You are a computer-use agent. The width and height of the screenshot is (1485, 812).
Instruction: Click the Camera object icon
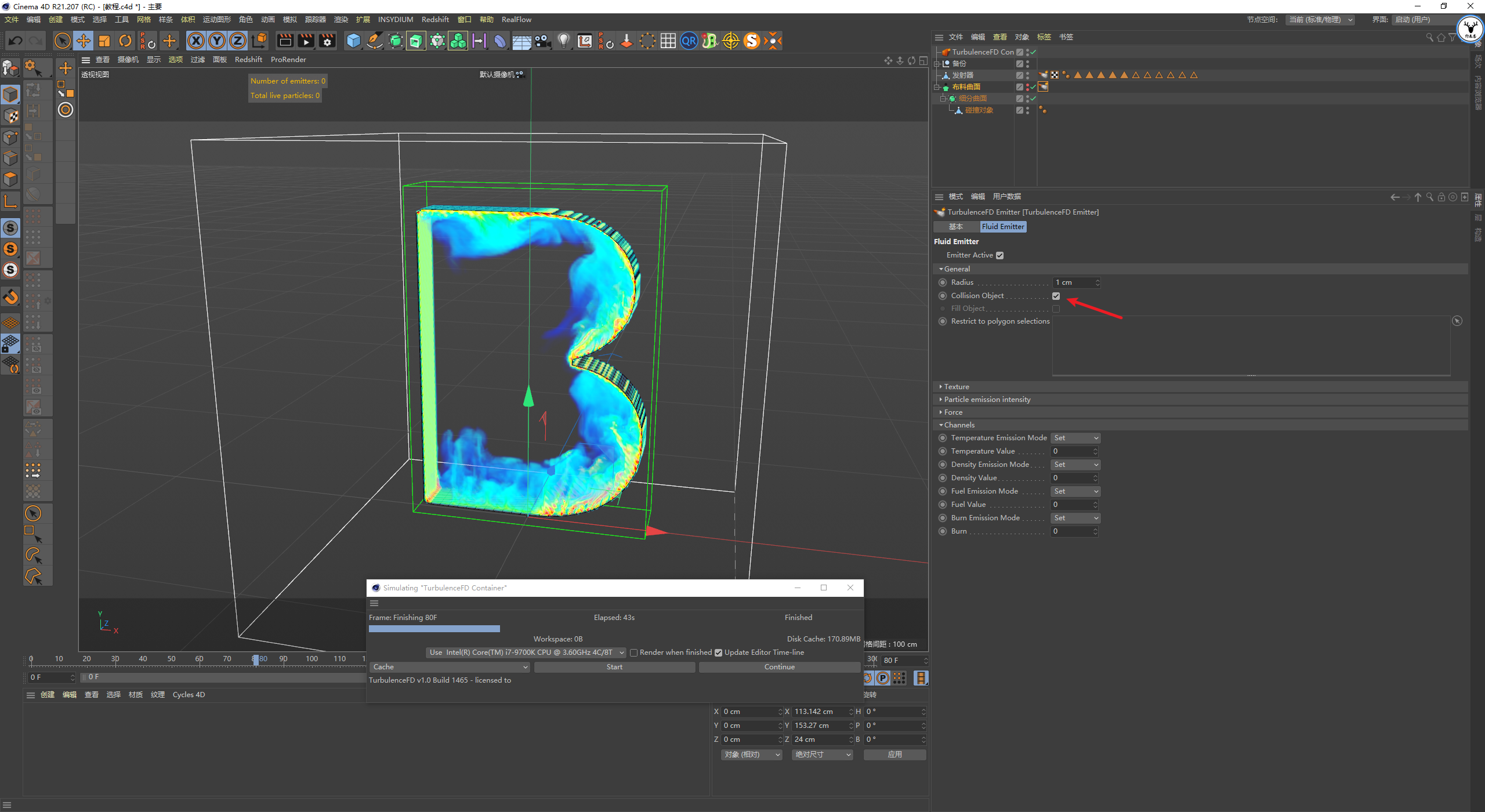[543, 41]
